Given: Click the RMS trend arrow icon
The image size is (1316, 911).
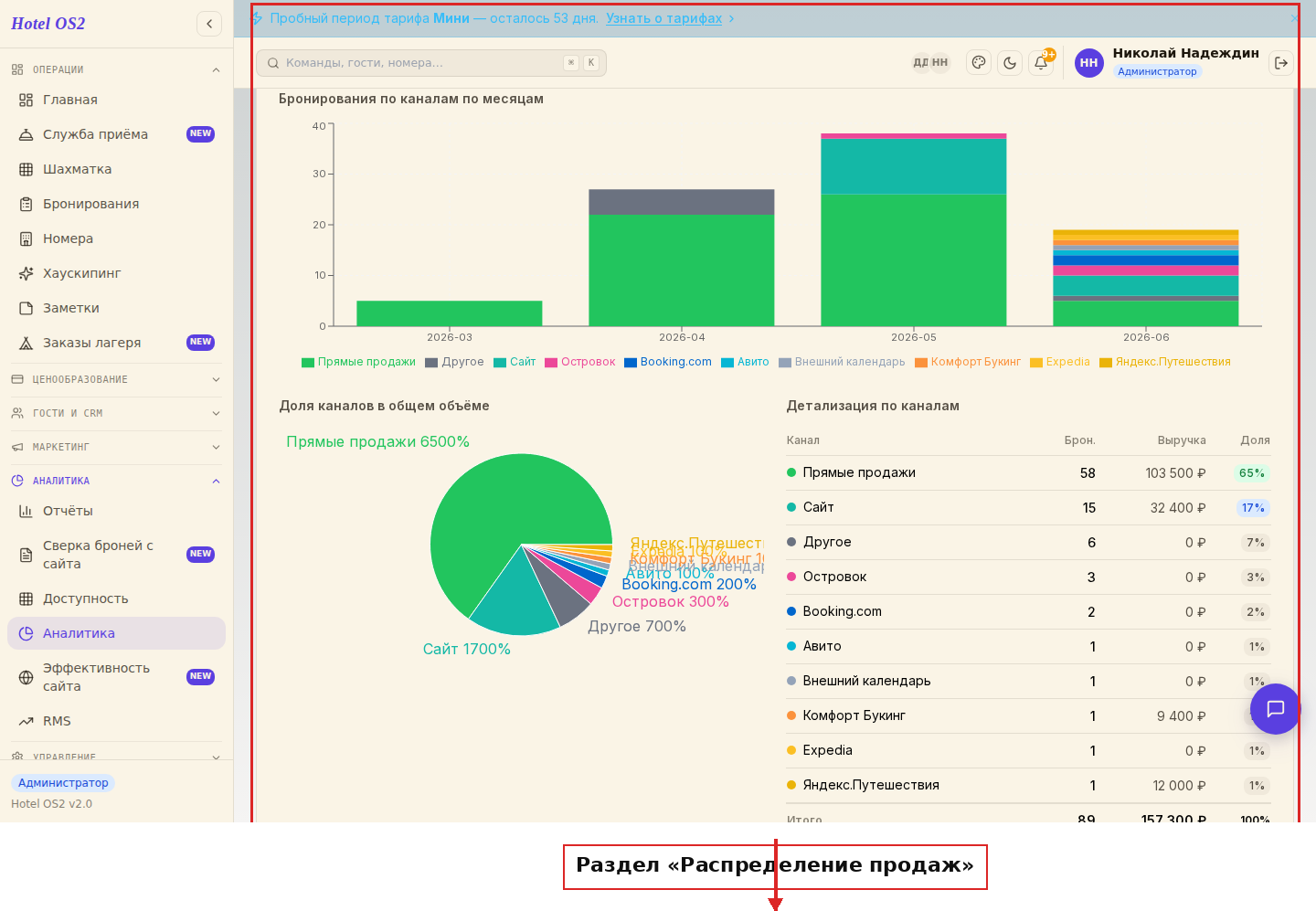Looking at the screenshot, I should (x=26, y=721).
